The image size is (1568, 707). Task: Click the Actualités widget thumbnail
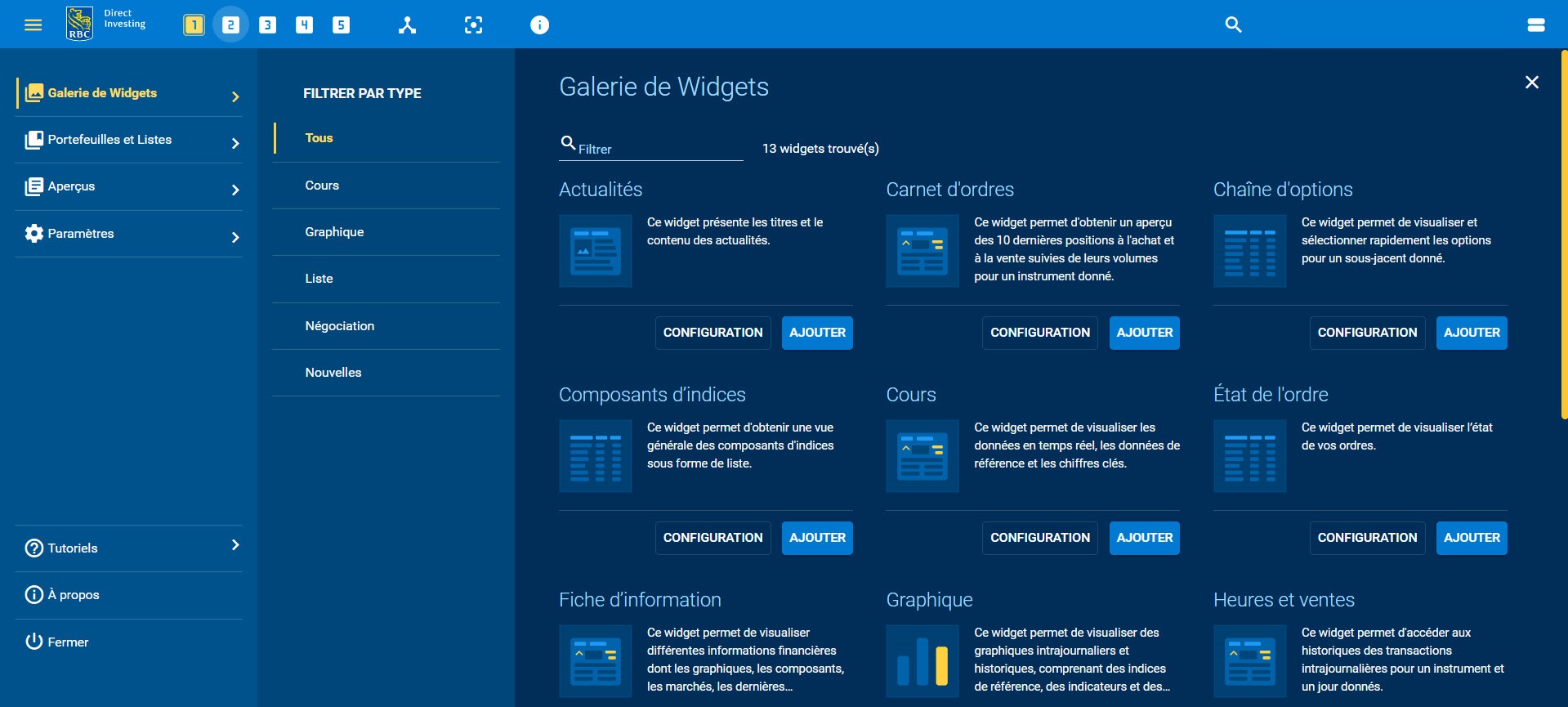pyautogui.click(x=596, y=251)
